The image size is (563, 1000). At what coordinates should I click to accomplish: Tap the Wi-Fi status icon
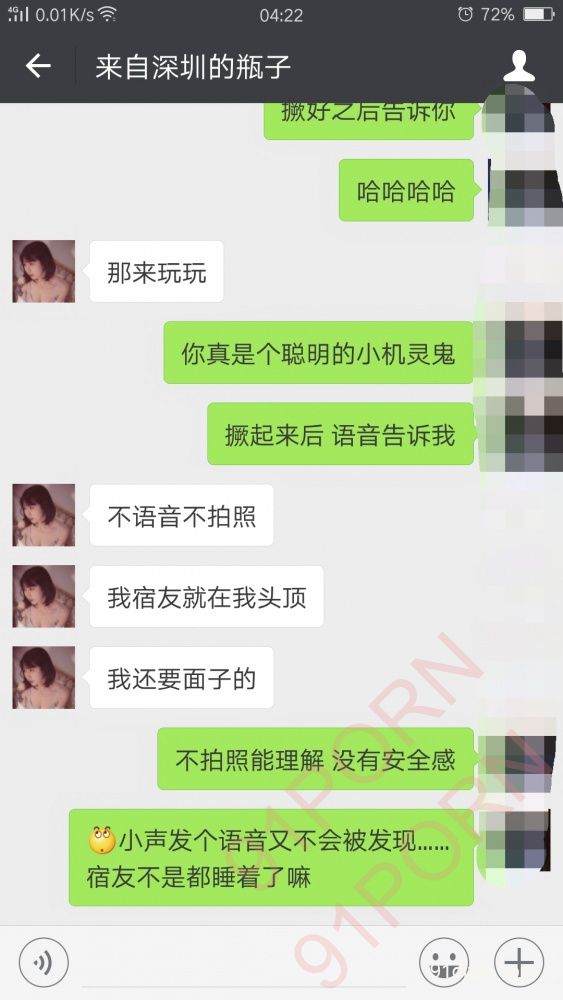coord(107,14)
